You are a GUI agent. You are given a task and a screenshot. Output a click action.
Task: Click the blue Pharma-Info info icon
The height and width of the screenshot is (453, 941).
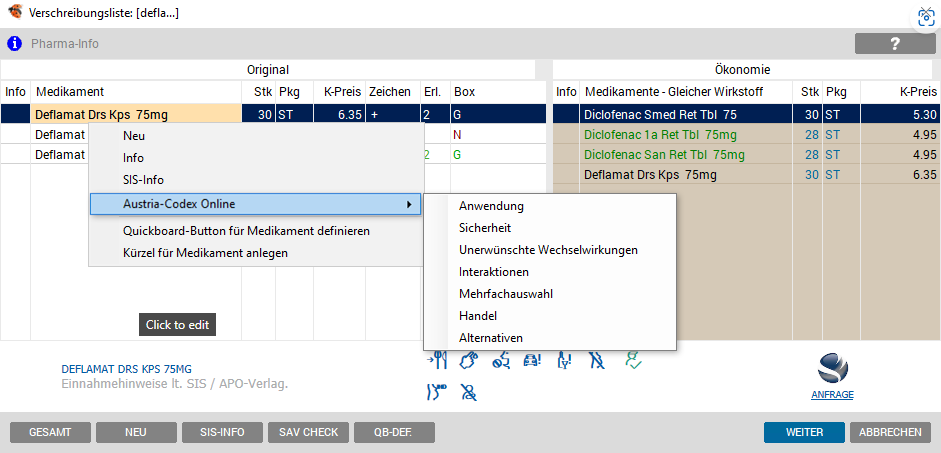14,44
